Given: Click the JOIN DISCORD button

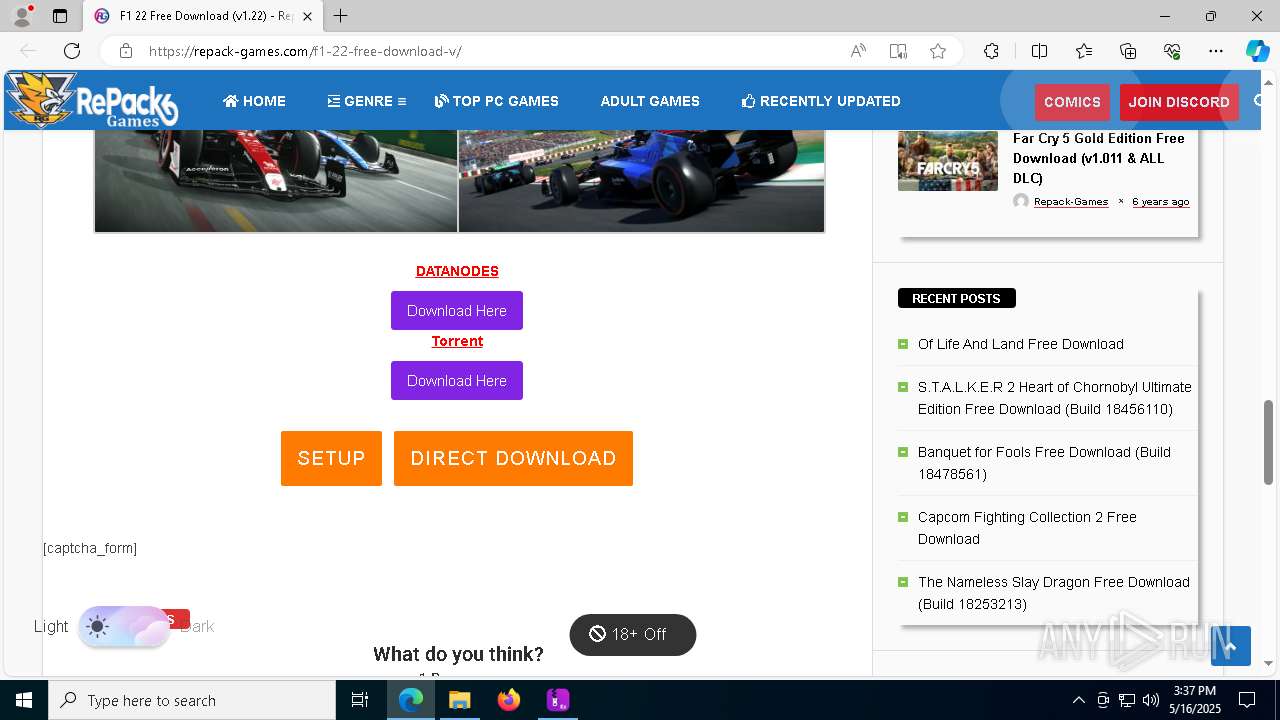Looking at the screenshot, I should [x=1179, y=102].
